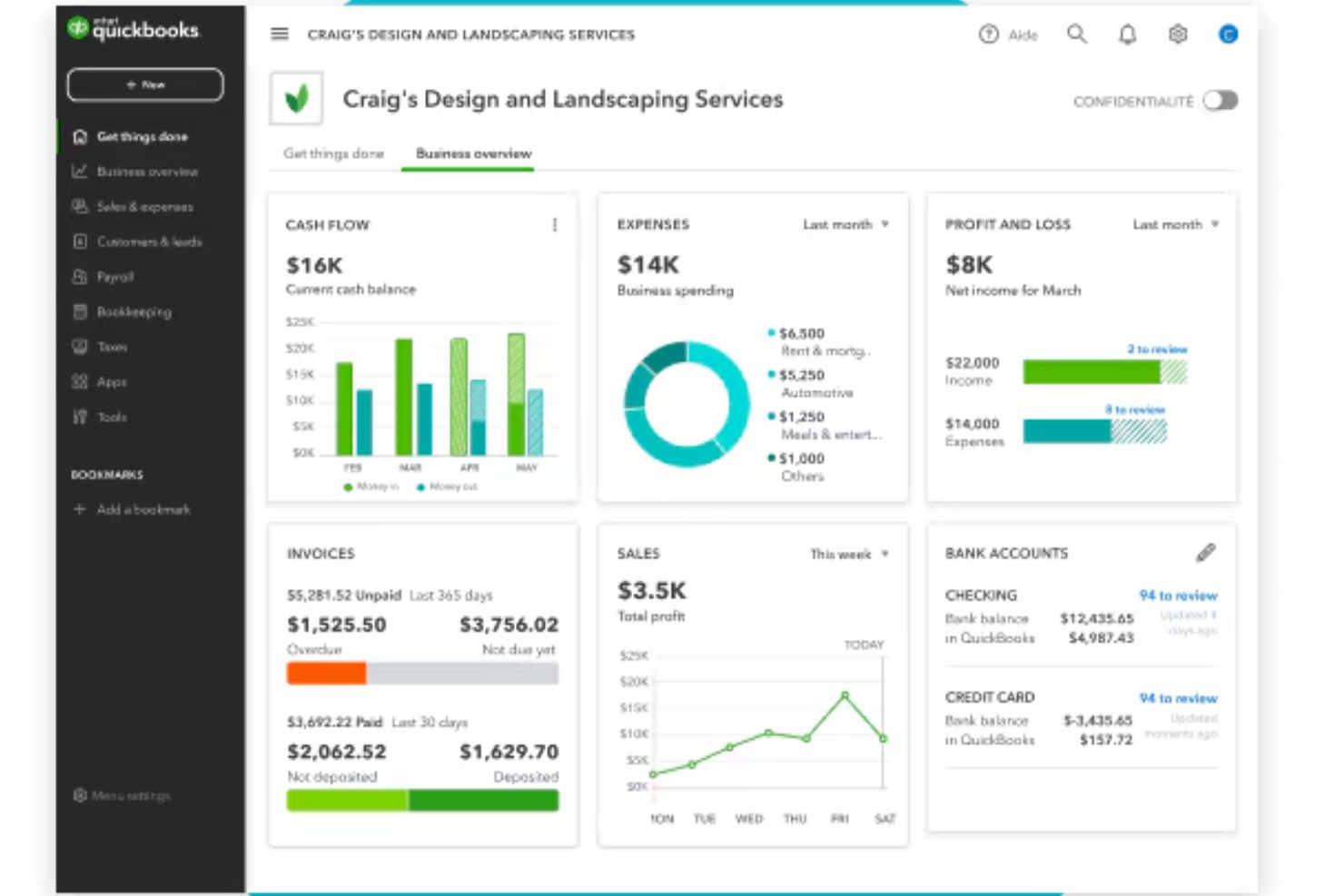
Task: Click the $1,525.50 overdue amount
Action: 337,625
